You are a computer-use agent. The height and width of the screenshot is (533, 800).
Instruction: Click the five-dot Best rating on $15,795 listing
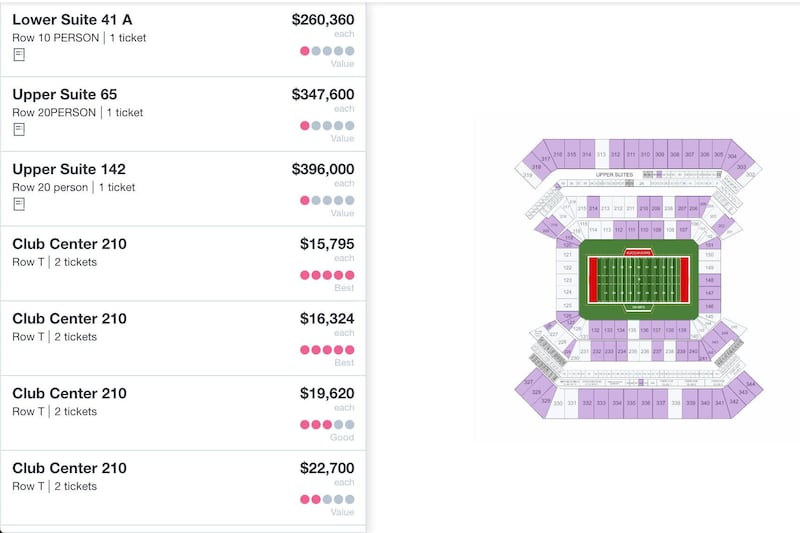tap(327, 275)
